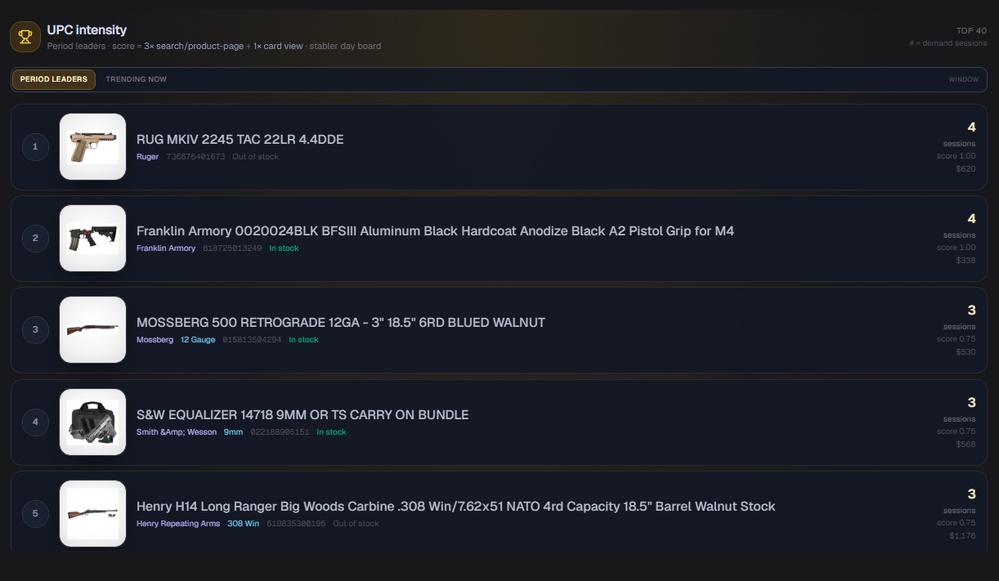Click In stock on the S&W Equalizer row
Screen dimensions: 999x581
pos(331,432)
